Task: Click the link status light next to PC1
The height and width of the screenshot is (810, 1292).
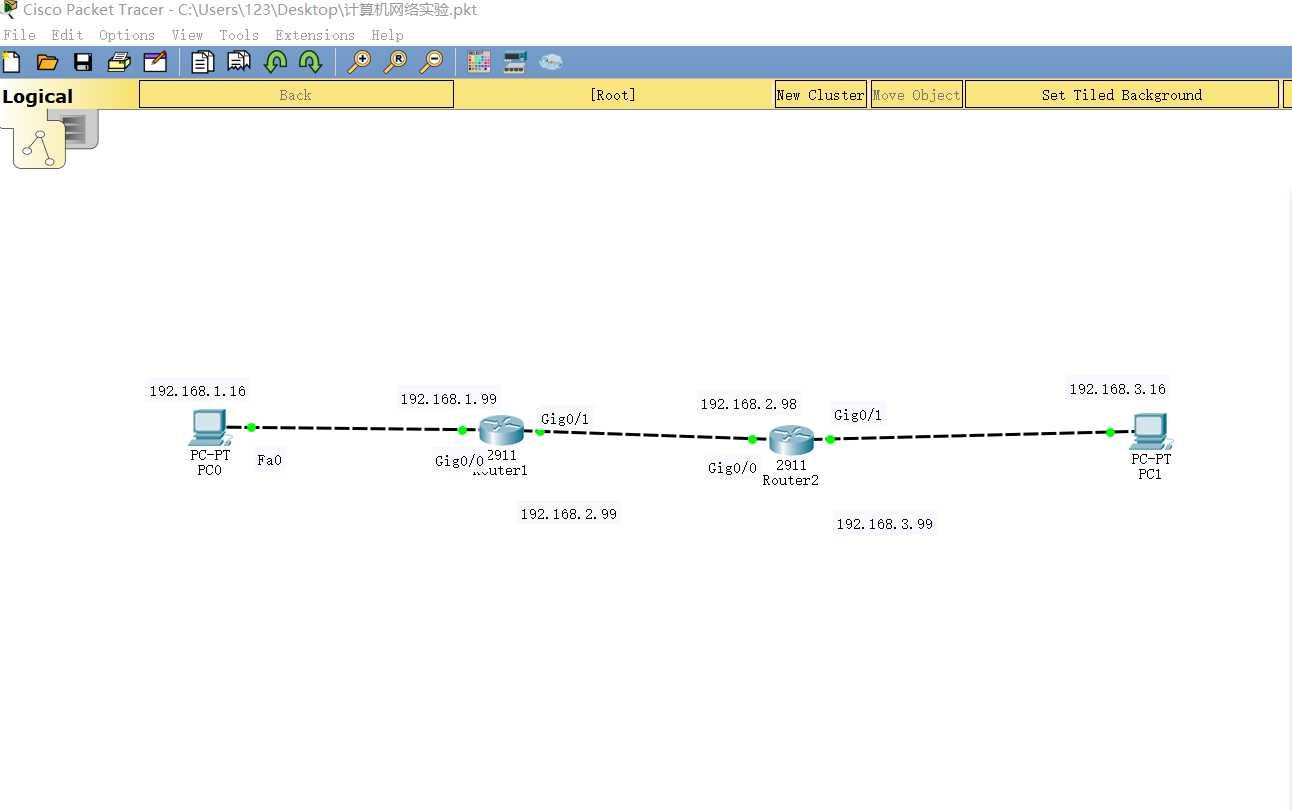Action: pyautogui.click(x=1110, y=432)
